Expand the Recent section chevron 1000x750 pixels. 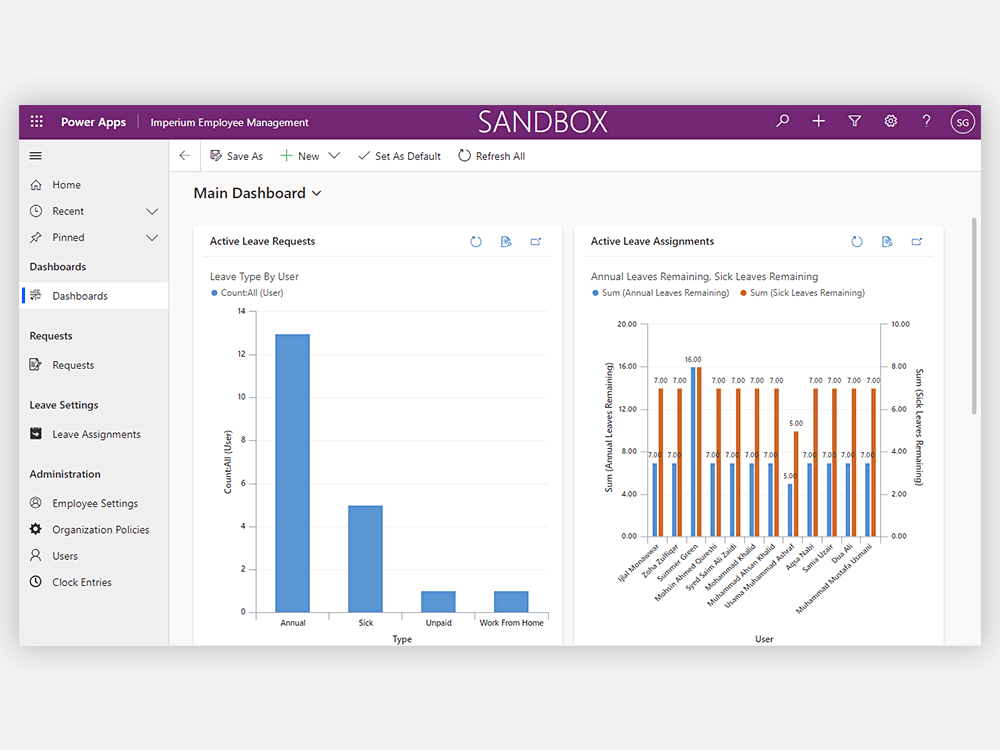(152, 211)
